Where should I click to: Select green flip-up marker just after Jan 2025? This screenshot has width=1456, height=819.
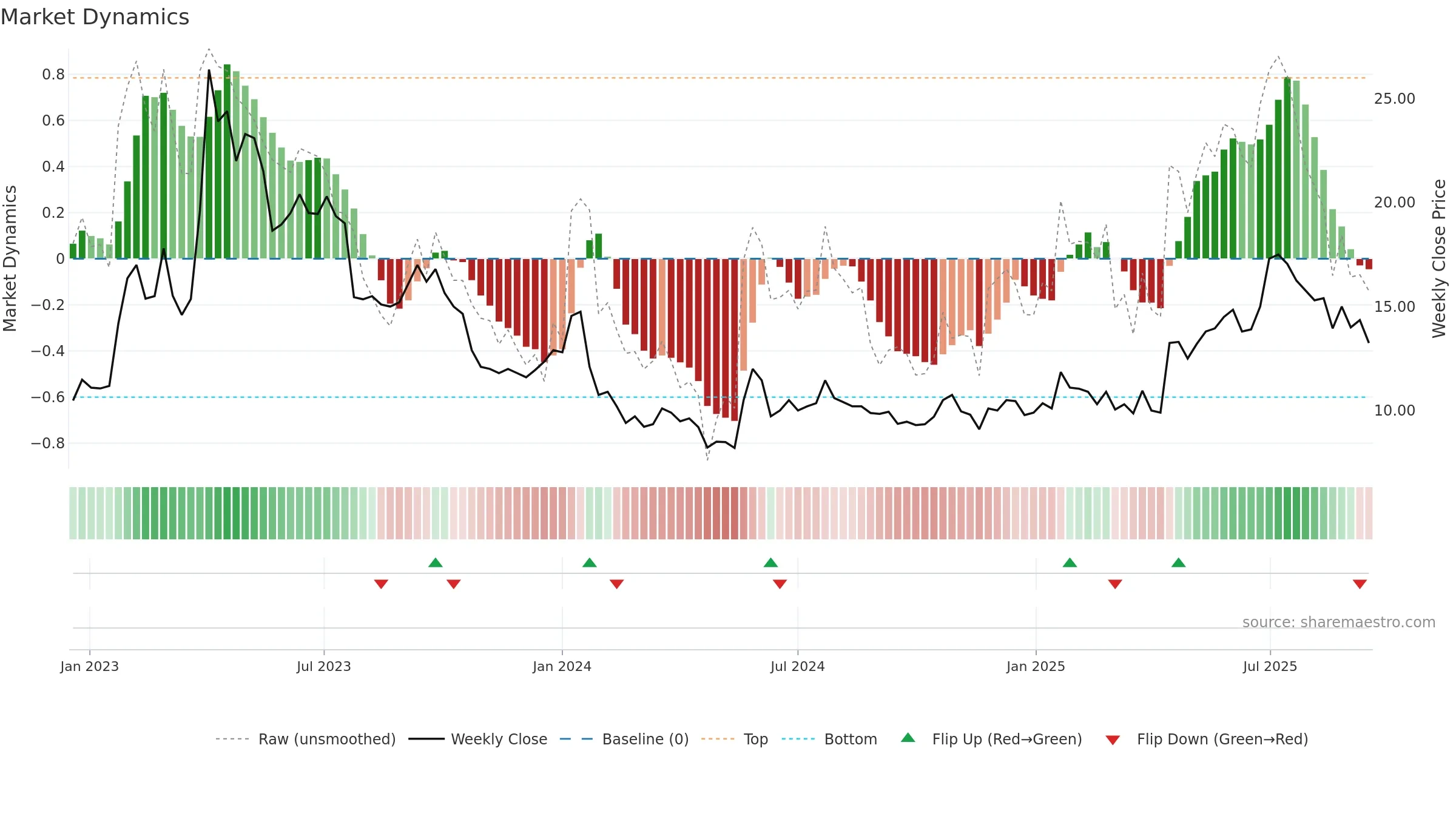pyautogui.click(x=1070, y=562)
